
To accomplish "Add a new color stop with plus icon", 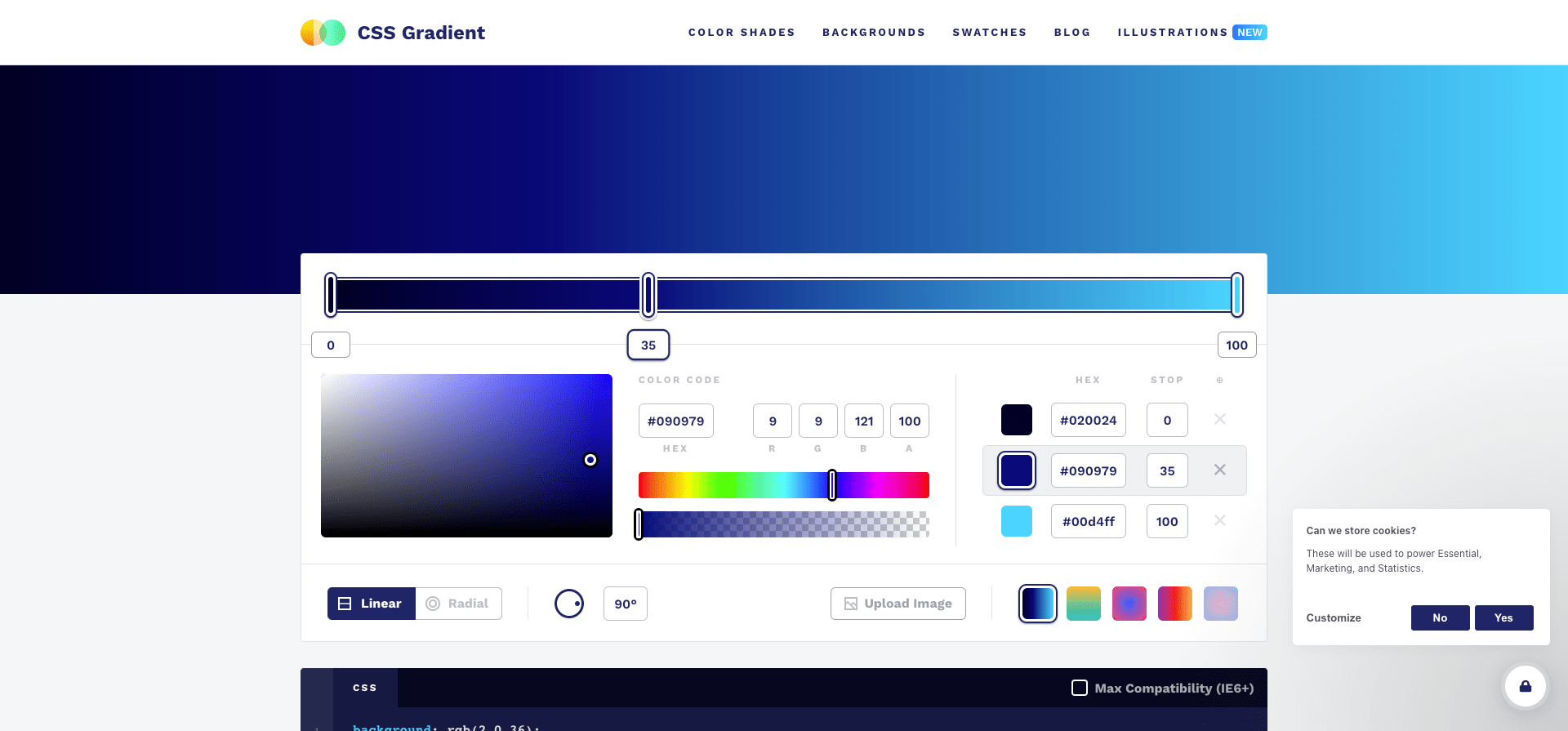I will coord(1220,380).
